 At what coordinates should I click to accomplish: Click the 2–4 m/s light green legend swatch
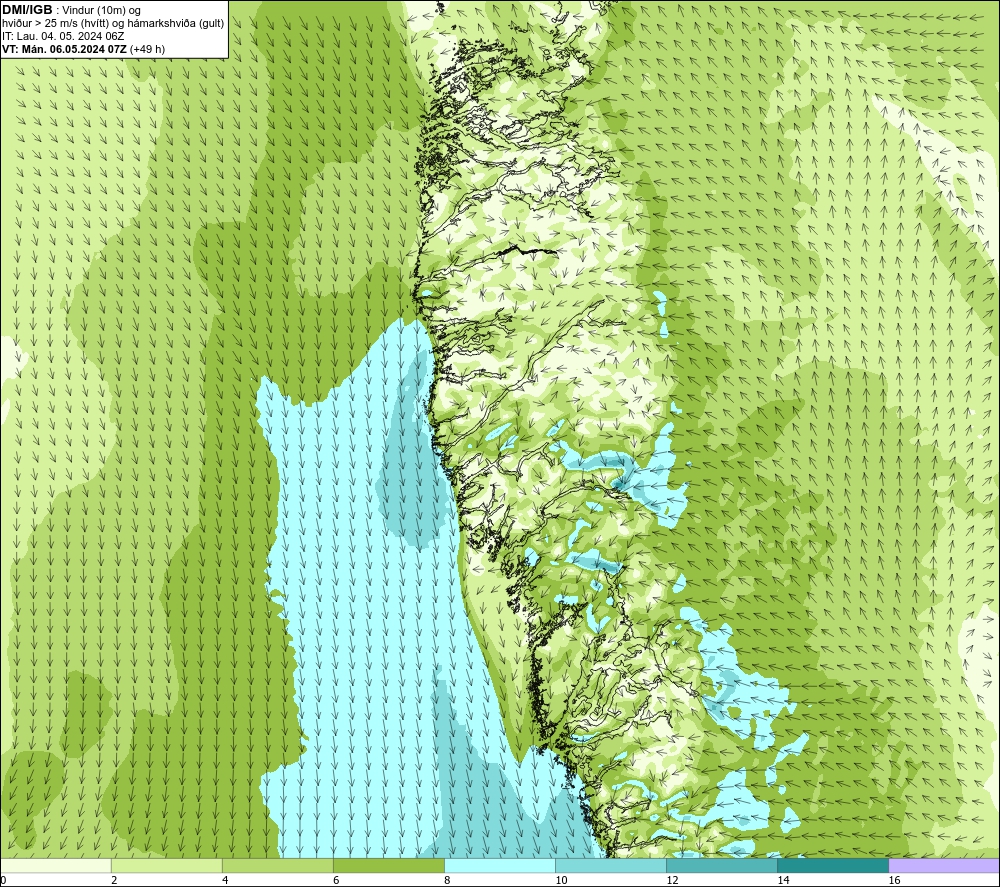167,865
